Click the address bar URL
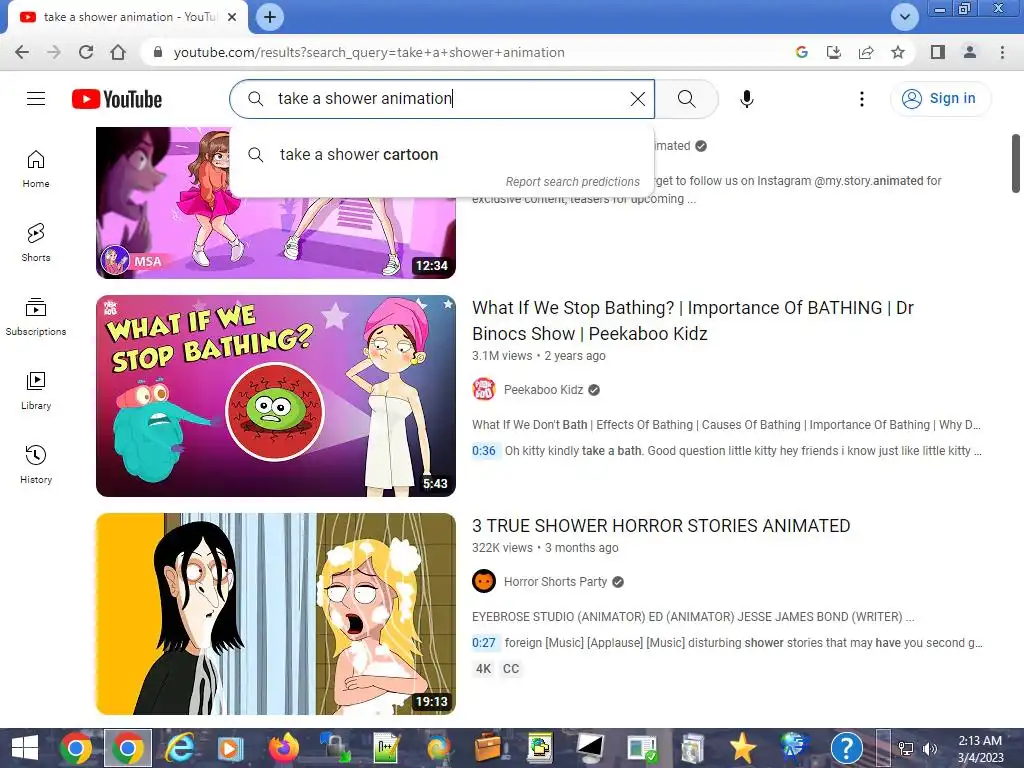 coord(369,52)
